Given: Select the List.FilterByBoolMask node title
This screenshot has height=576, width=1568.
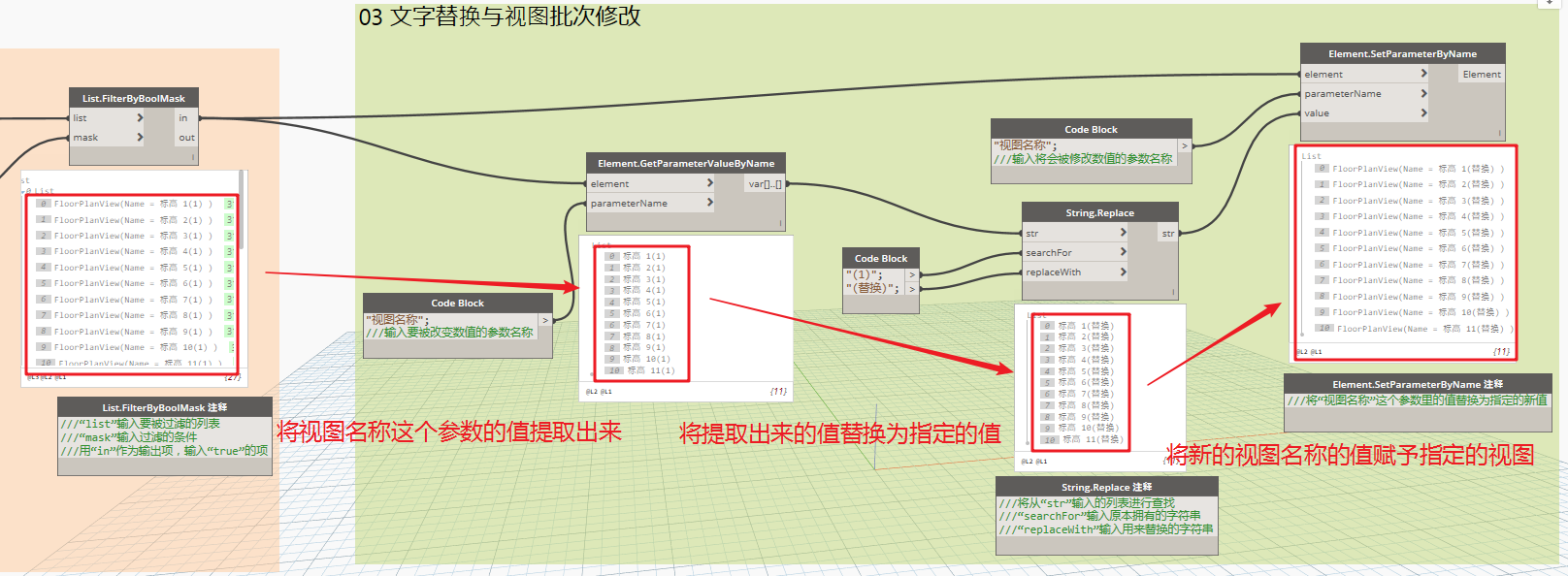Looking at the screenshot, I should tap(133, 98).
